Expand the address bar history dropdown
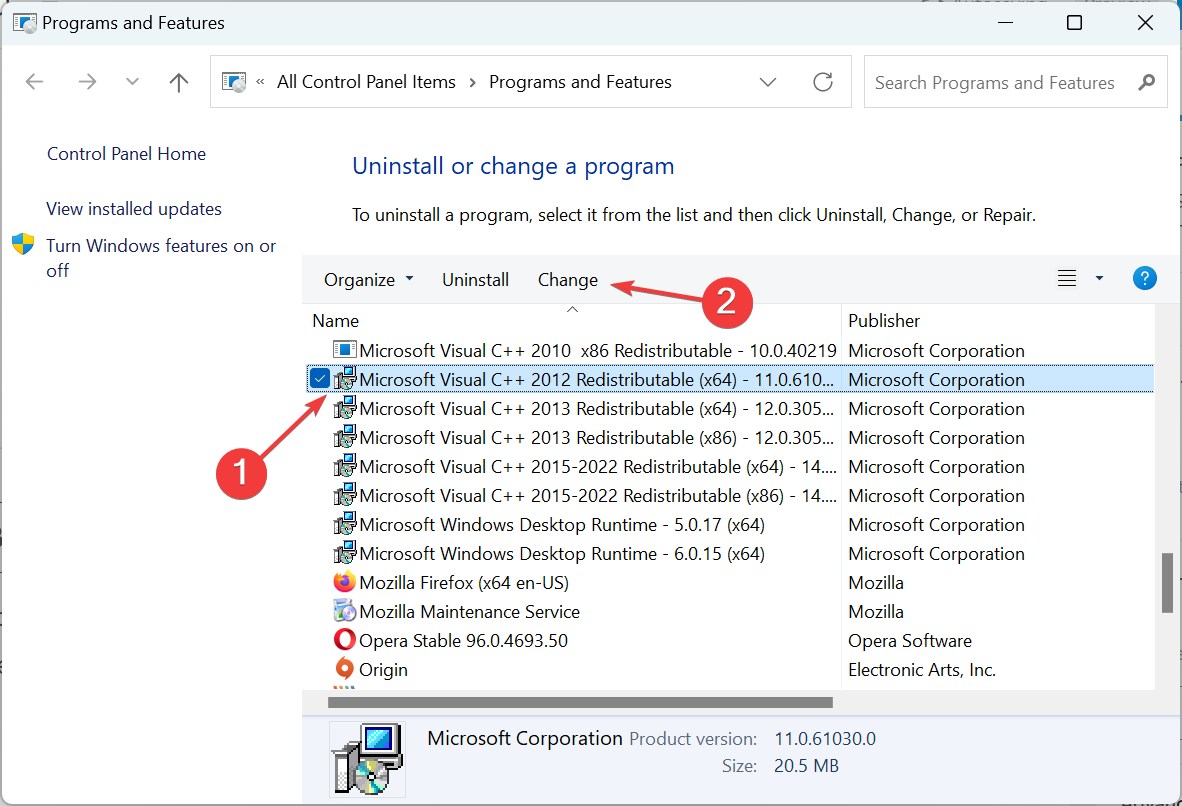Viewport: 1182px width, 806px height. click(x=768, y=81)
